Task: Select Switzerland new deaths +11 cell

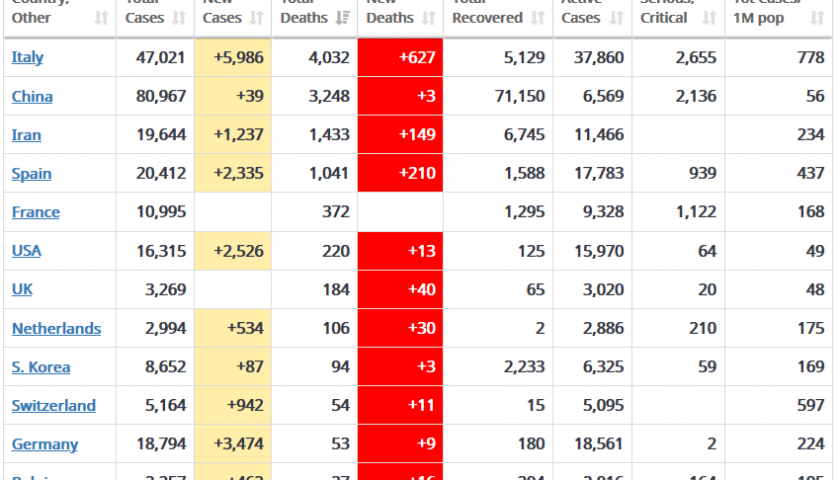Action: tap(400, 405)
